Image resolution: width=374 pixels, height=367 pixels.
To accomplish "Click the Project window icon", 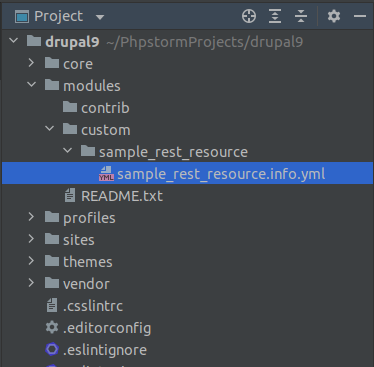I will pos(22,17).
